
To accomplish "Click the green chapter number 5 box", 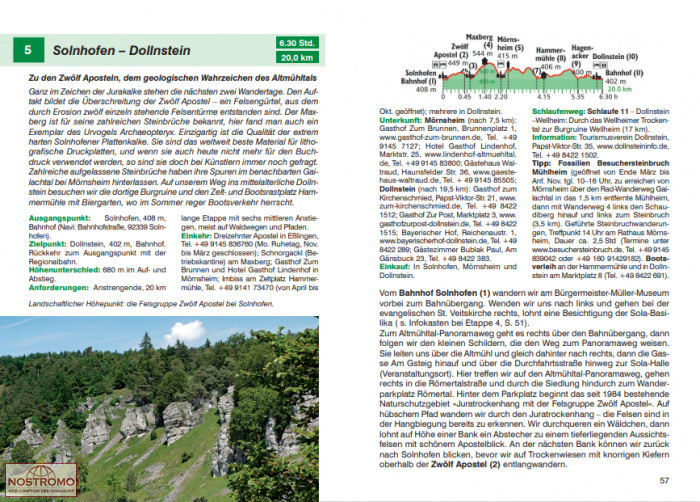I will coord(29,50).
